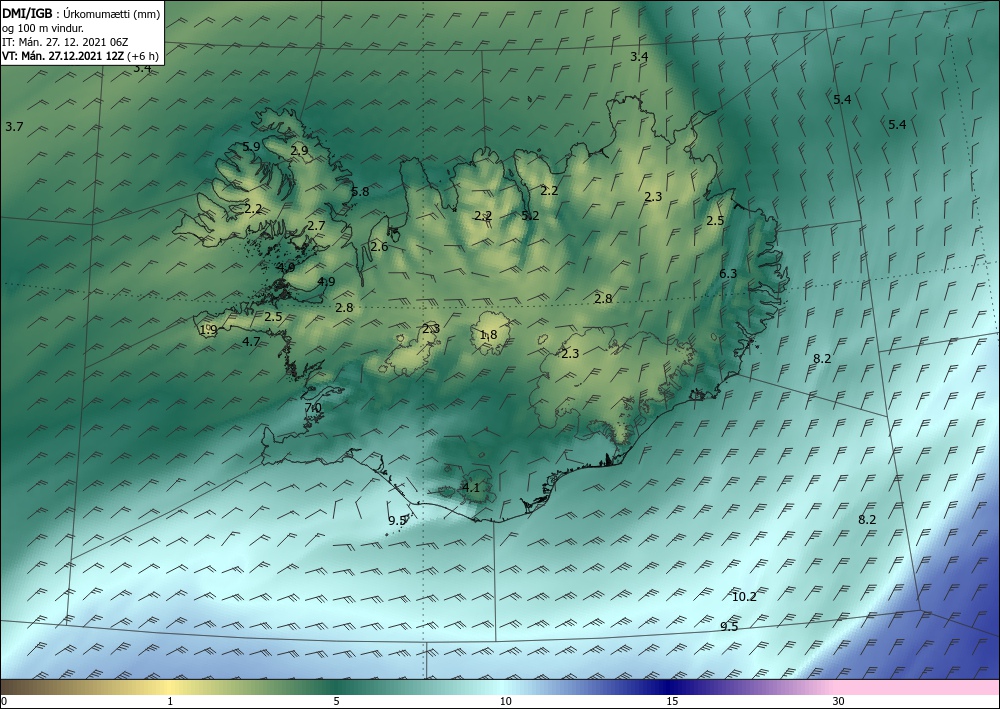
Task: Click the 4.7 precipitation value
Action: [251, 342]
